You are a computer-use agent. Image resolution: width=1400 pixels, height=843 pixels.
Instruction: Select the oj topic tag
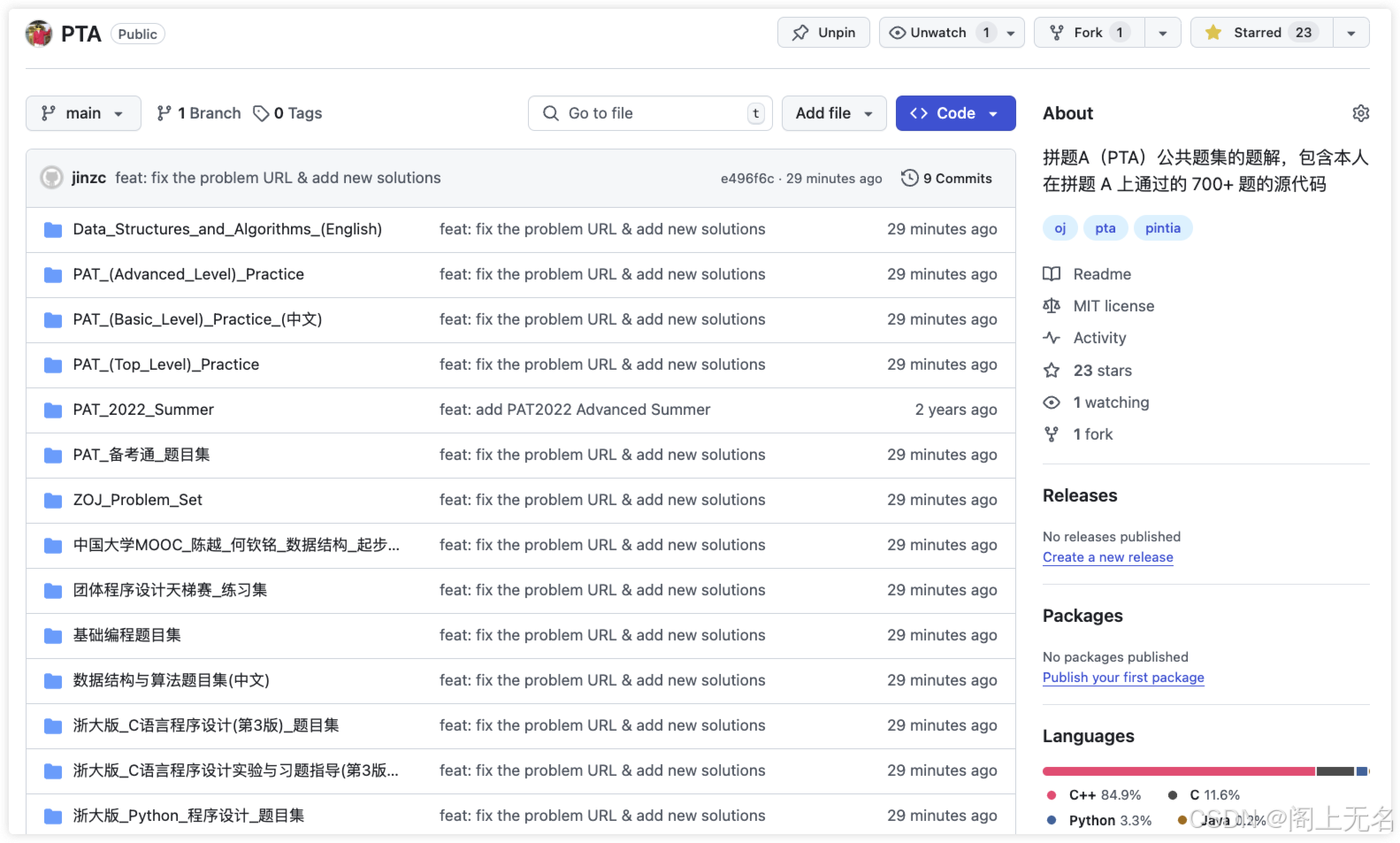tap(1060, 228)
